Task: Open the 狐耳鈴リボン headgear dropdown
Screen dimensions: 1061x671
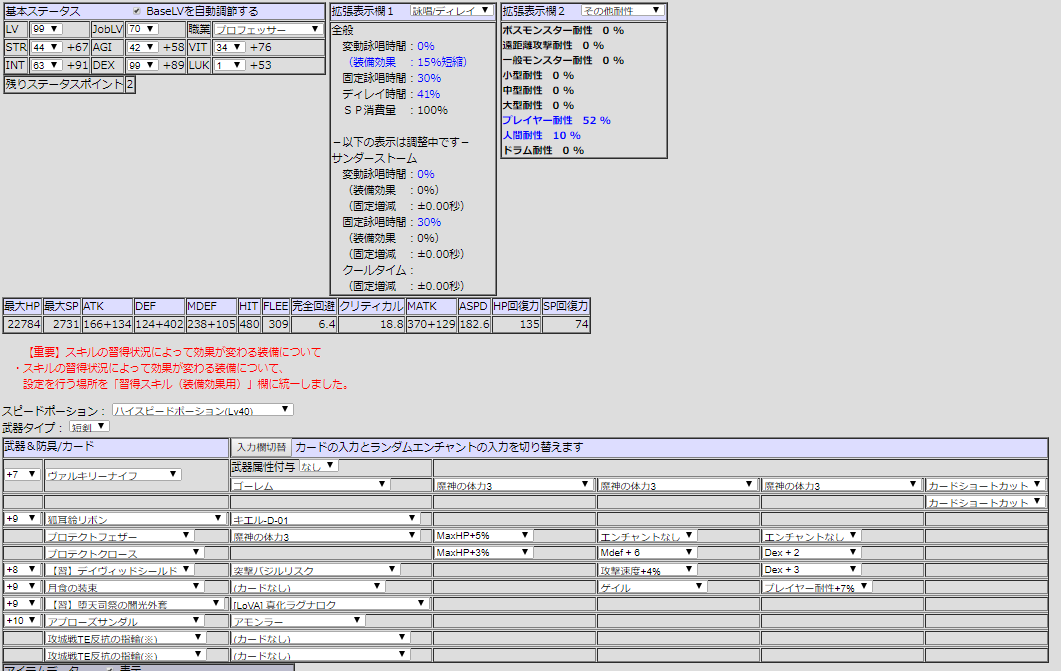Action: click(x=135, y=519)
